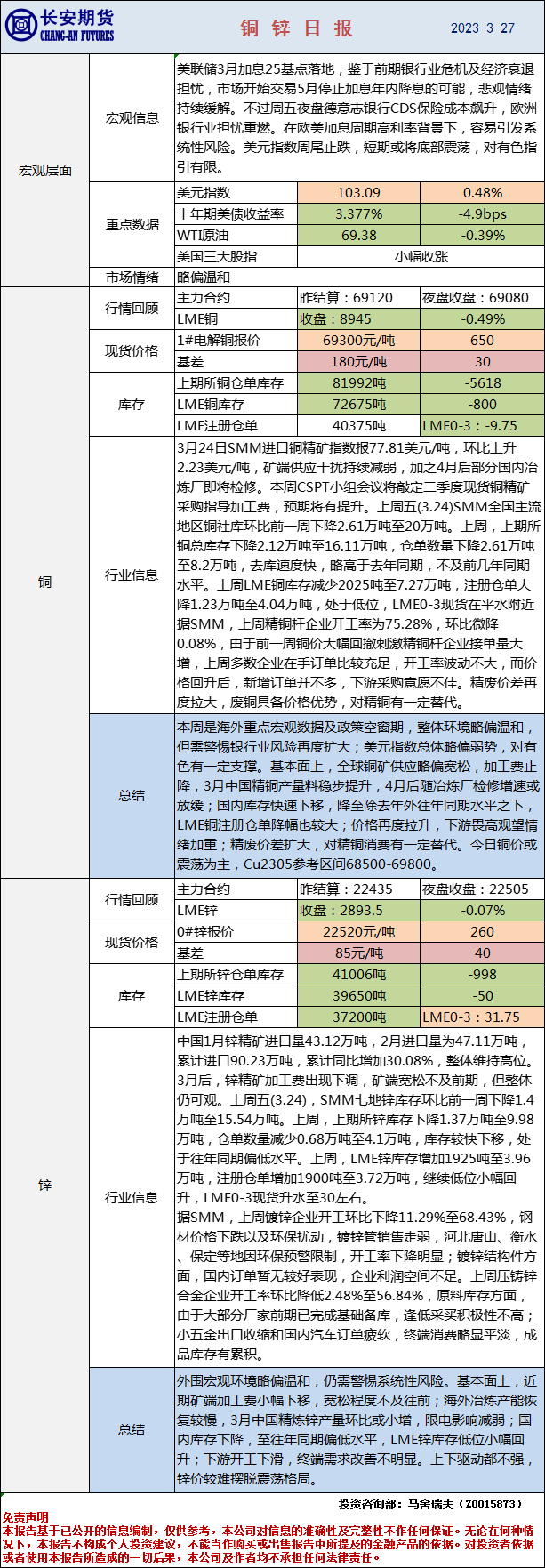Click the LME锌 label cell
This screenshot has height=1568, width=545.
[236, 910]
